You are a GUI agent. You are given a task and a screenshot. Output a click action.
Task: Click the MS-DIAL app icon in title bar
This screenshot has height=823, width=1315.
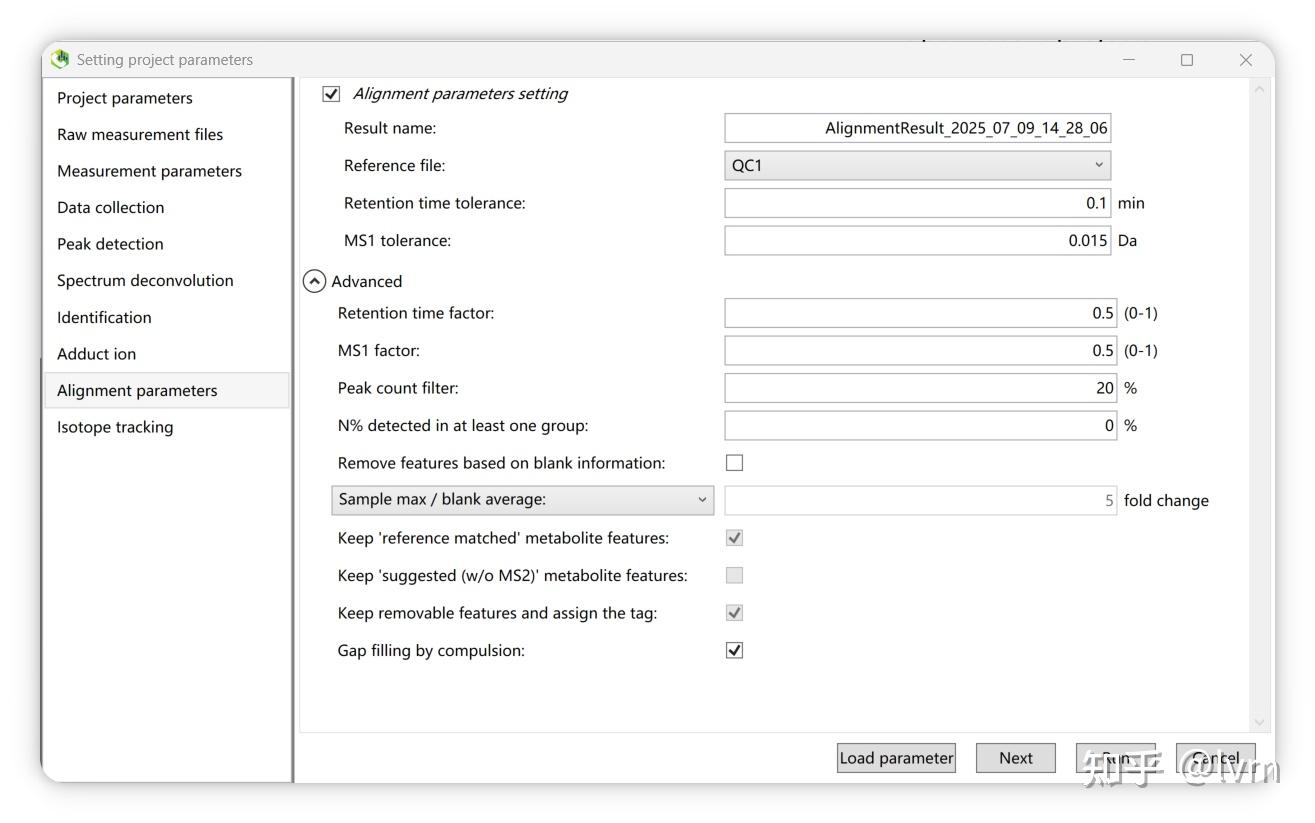click(x=61, y=60)
